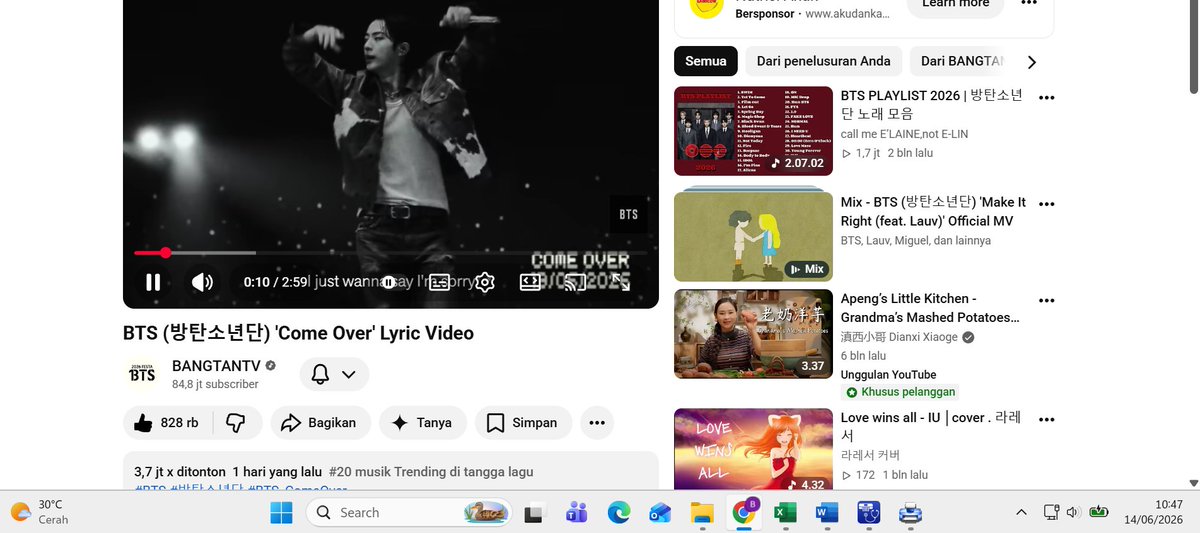Open File Explorer from taskbar
The height and width of the screenshot is (533, 1200).
pyautogui.click(x=702, y=513)
